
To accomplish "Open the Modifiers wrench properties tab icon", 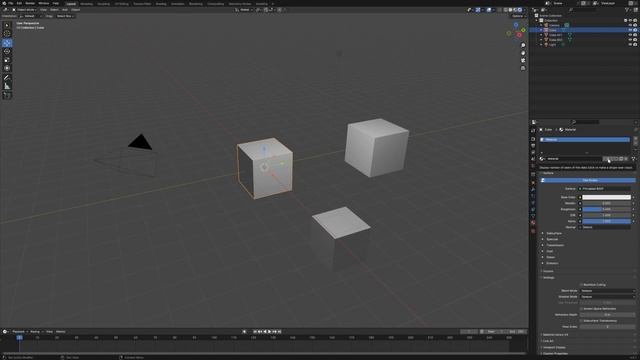I will coord(533,190).
